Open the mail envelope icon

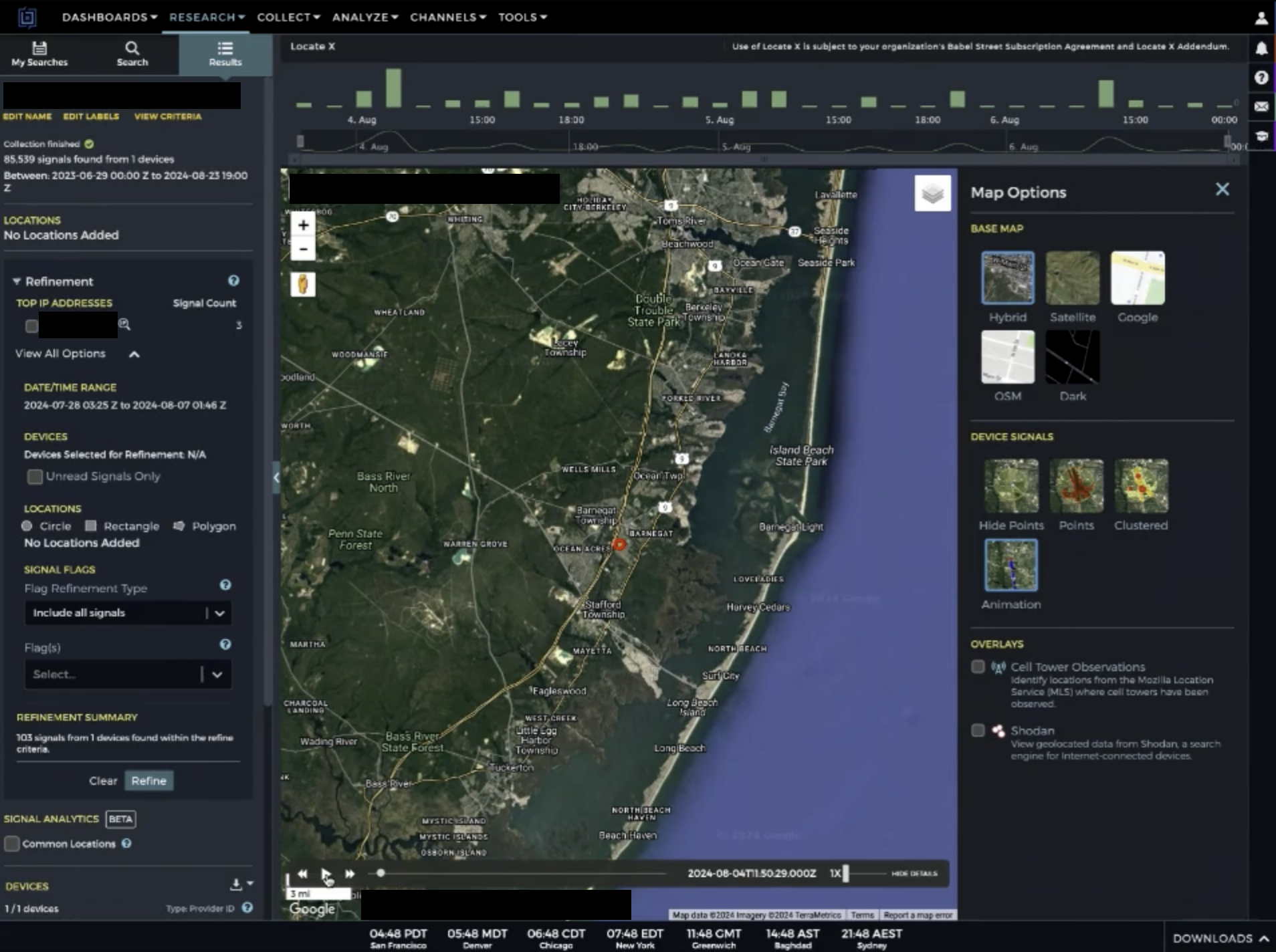[x=1261, y=106]
